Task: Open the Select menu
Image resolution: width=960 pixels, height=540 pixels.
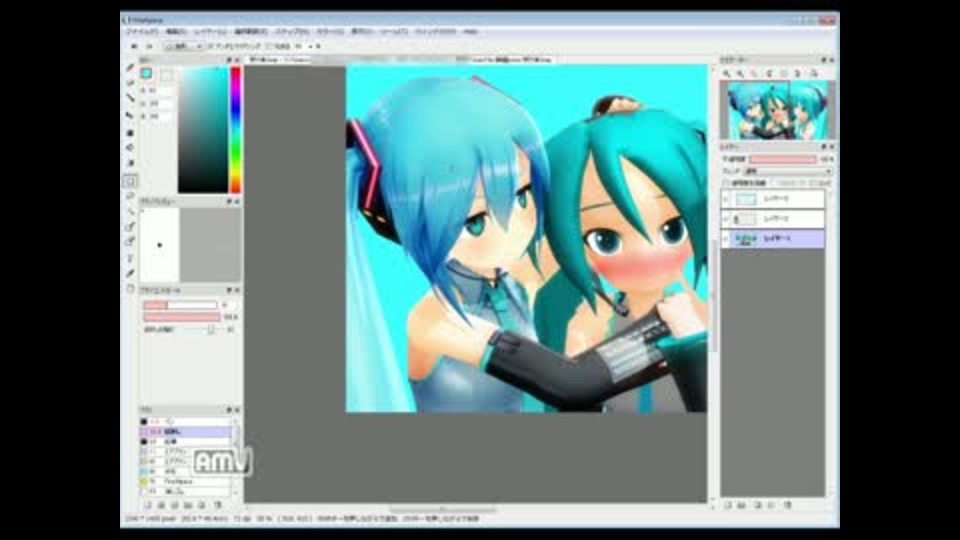Action: coord(250,31)
